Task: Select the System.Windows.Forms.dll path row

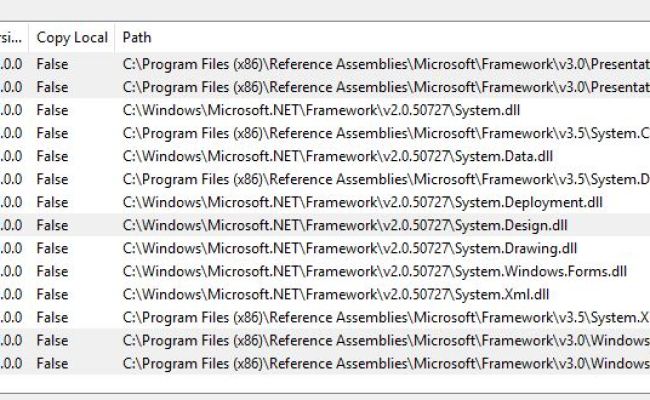Action: (325, 272)
